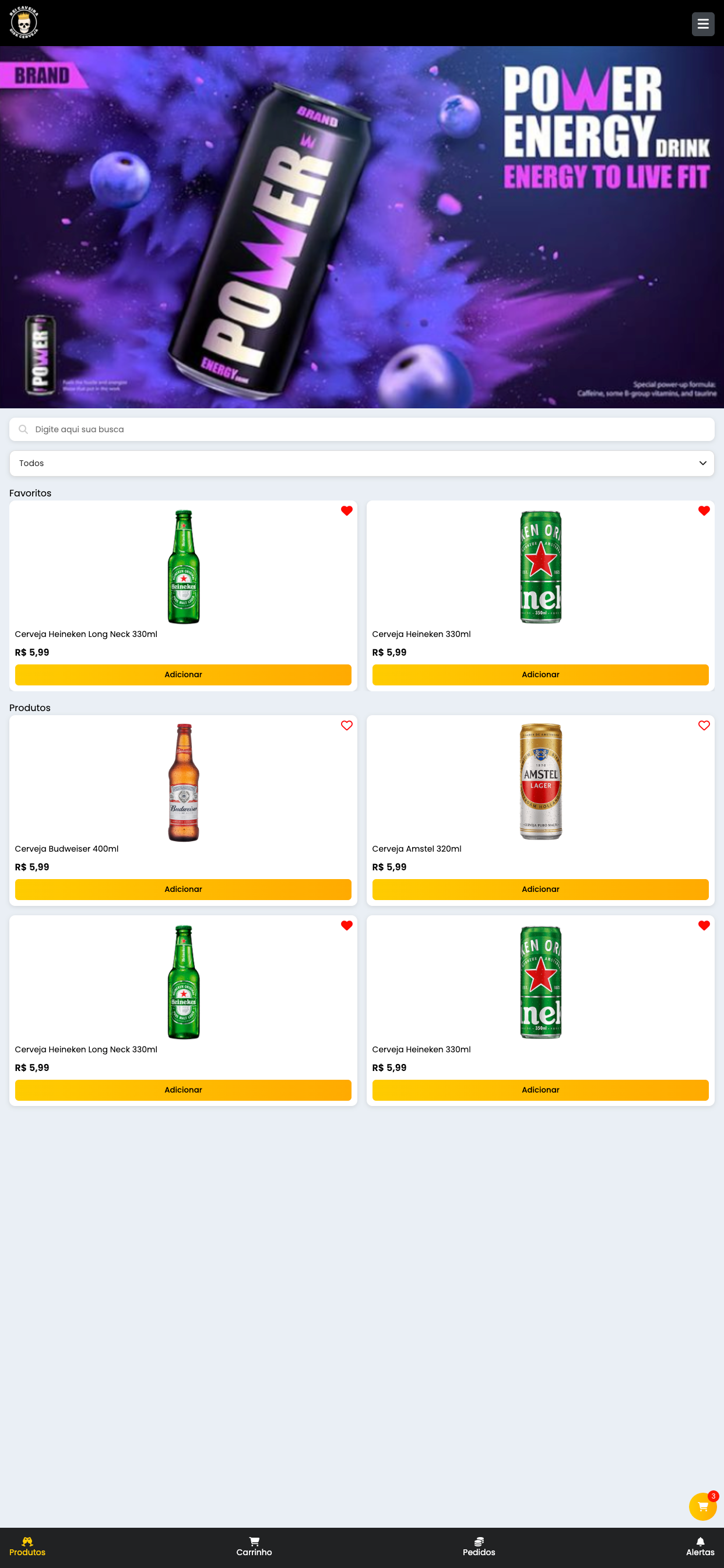The image size is (724, 1568).
Task: Focus the 'Digite aqui sua busca' search field
Action: [x=362, y=429]
